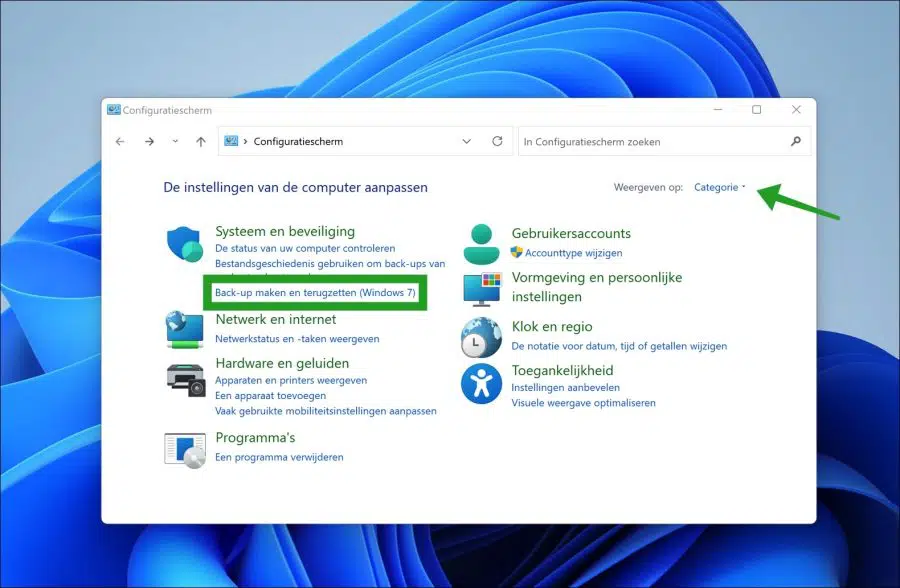Minimize the Configuratiescherm window
This screenshot has height=588, width=900.
717,109
